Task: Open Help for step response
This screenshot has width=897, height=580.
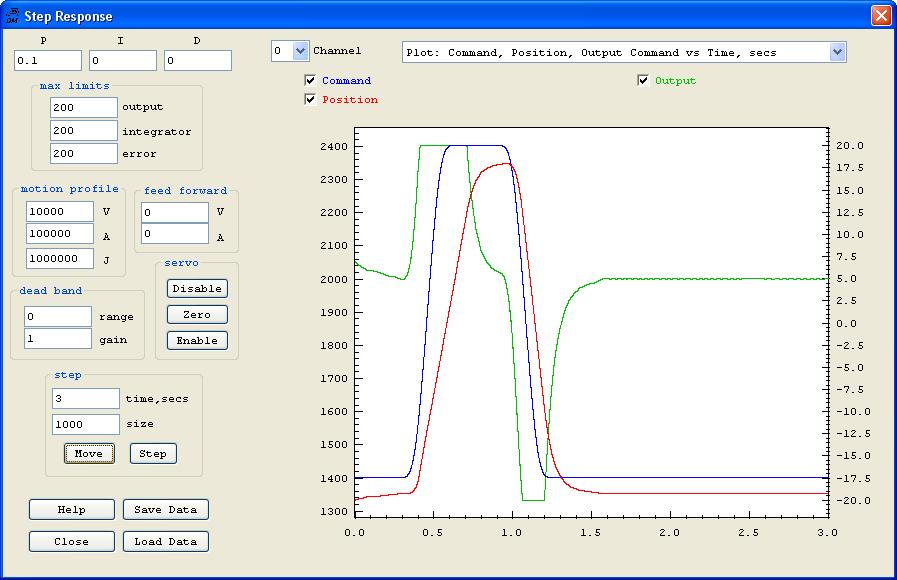Action: (71, 509)
